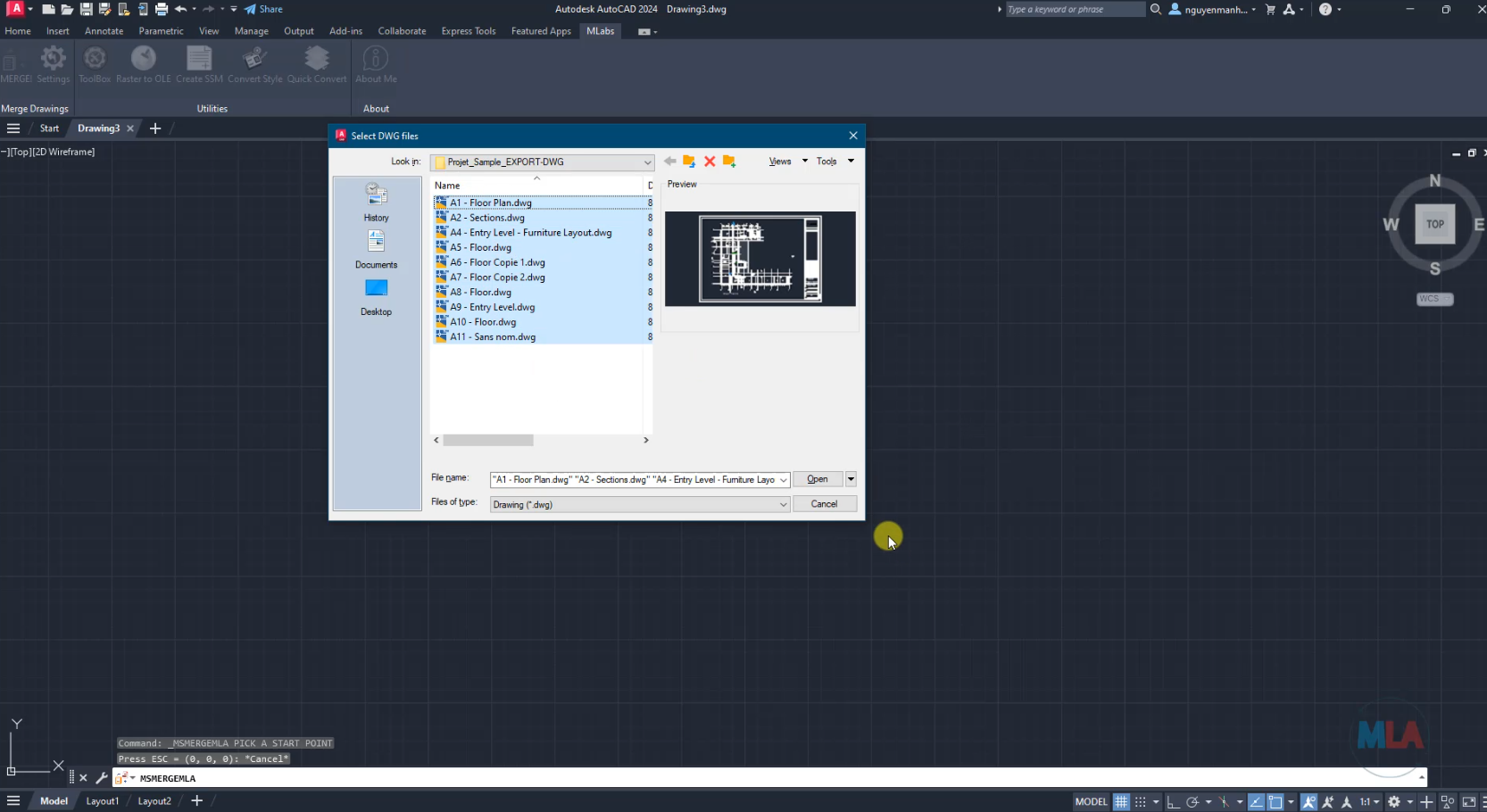1487x812 pixels.
Task: Toggle ortho mode in the status bar
Action: coord(1174,801)
